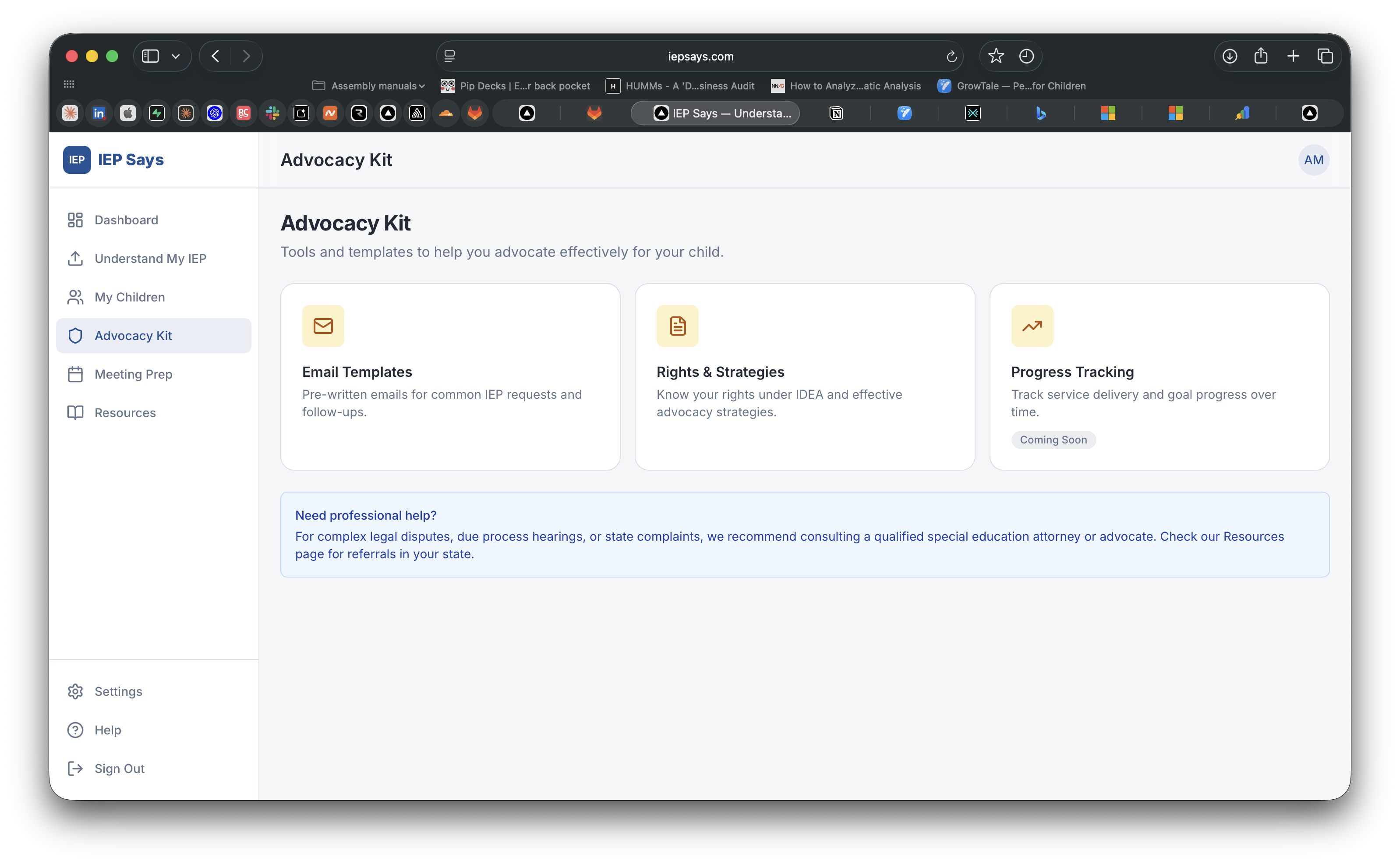Reload the page with refresh icon
1400x865 pixels.
(951, 56)
